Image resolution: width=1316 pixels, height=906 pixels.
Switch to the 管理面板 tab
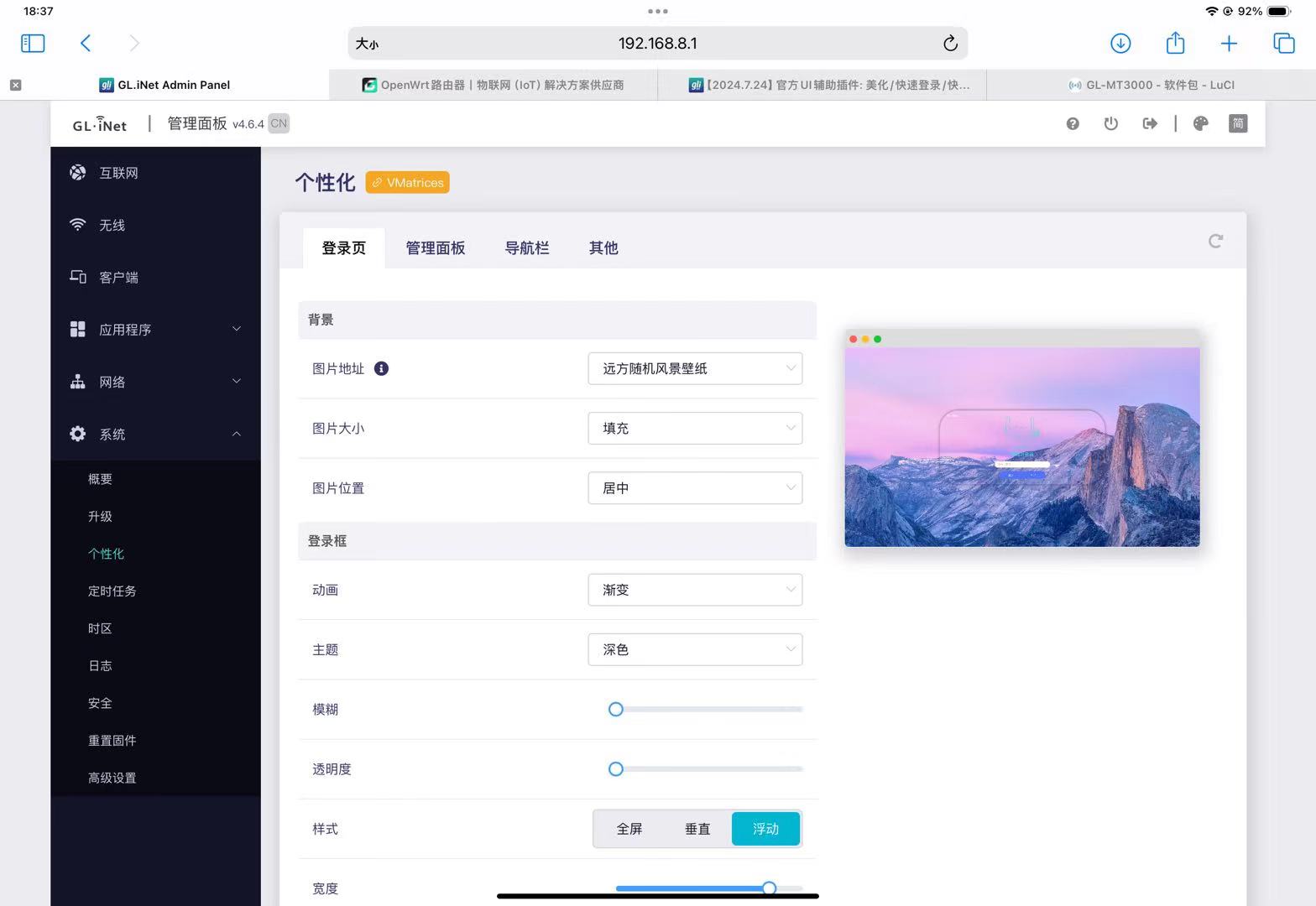(x=435, y=248)
